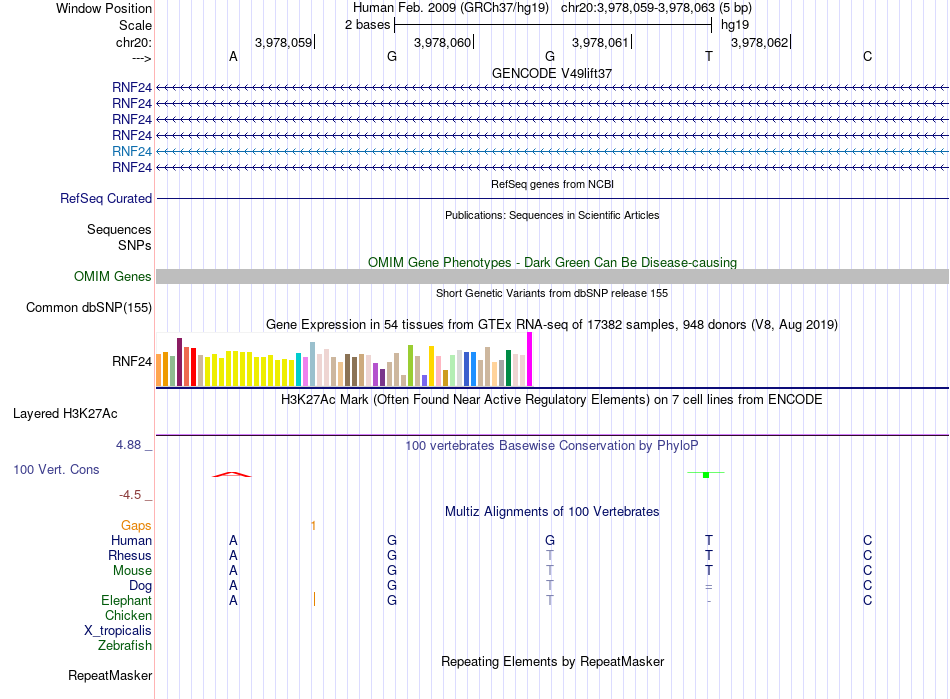Click the orange Gaps count number 1
The width and height of the screenshot is (950, 699).
313,526
